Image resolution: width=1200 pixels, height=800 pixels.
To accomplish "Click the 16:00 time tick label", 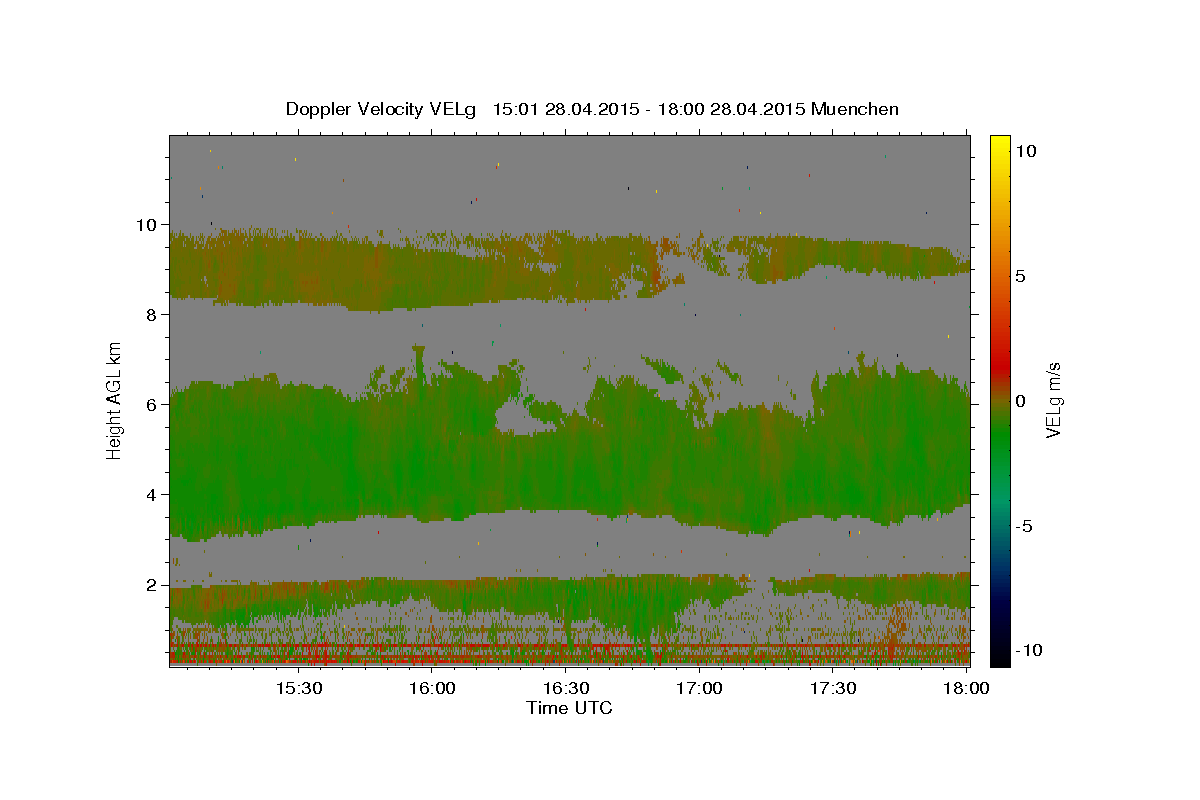I will point(432,689).
